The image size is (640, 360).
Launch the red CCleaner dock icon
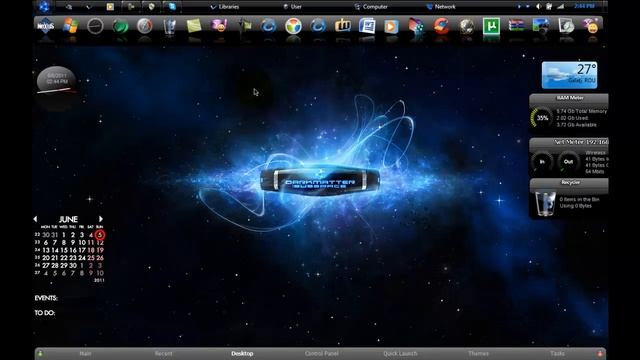pyautogui.click(x=442, y=26)
